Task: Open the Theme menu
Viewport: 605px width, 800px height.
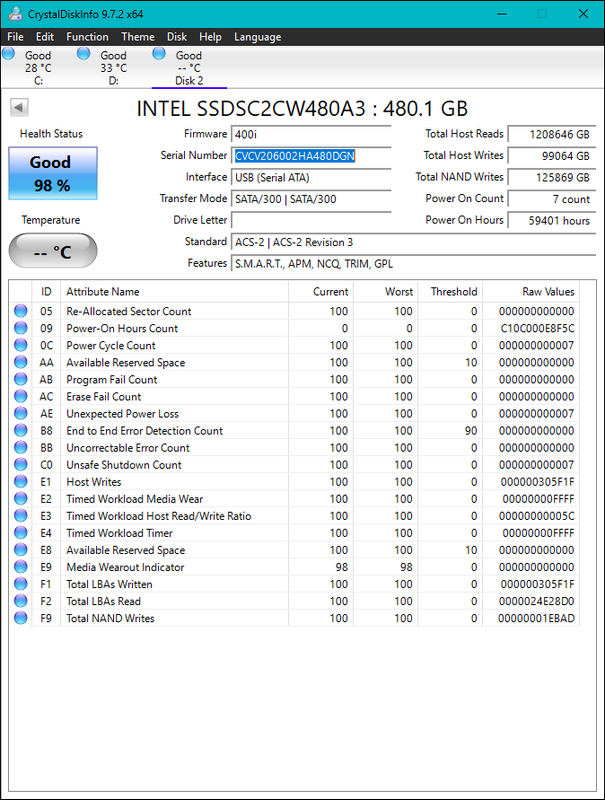Action: (x=138, y=37)
